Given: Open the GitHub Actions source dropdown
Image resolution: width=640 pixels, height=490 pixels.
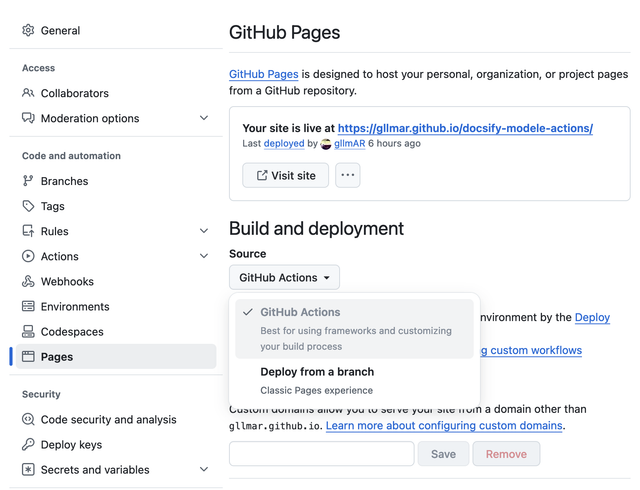Looking at the screenshot, I should tap(284, 277).
